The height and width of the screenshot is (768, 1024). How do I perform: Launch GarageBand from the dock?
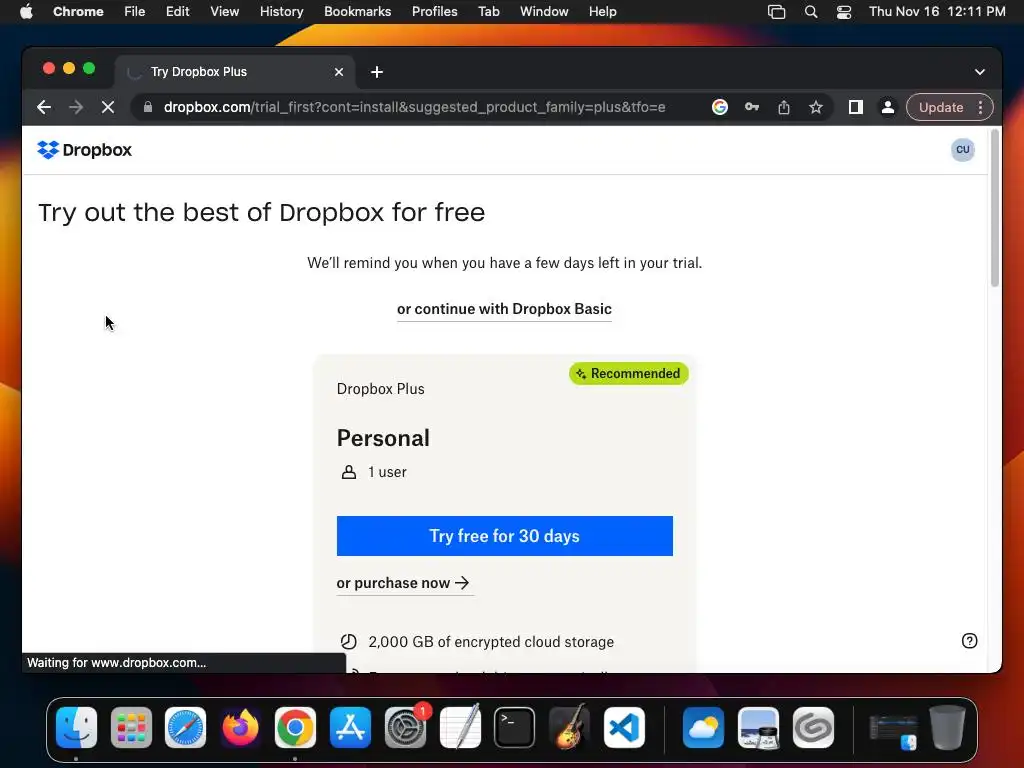point(569,728)
